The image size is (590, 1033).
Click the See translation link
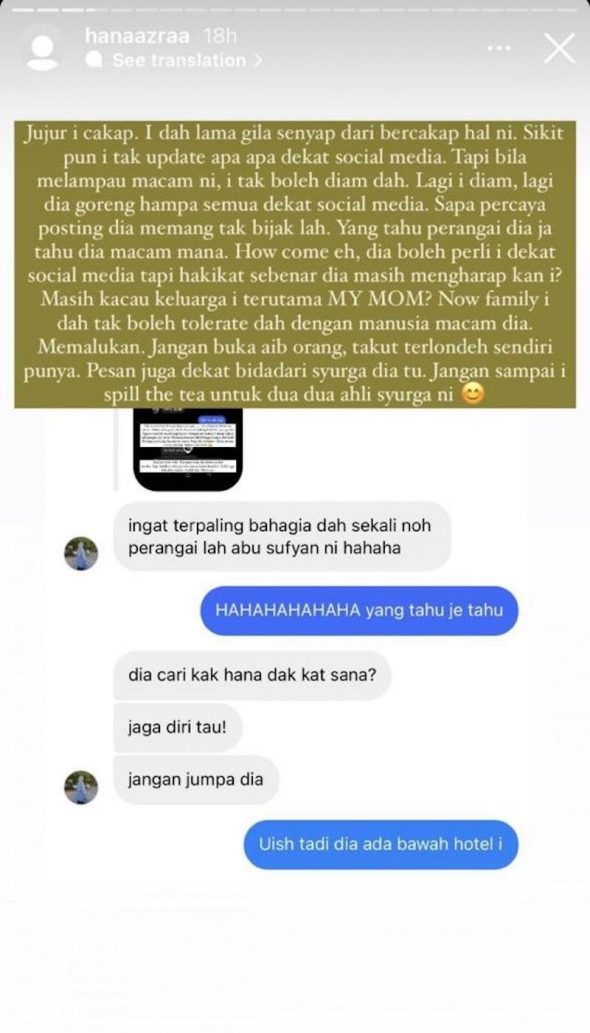179,61
